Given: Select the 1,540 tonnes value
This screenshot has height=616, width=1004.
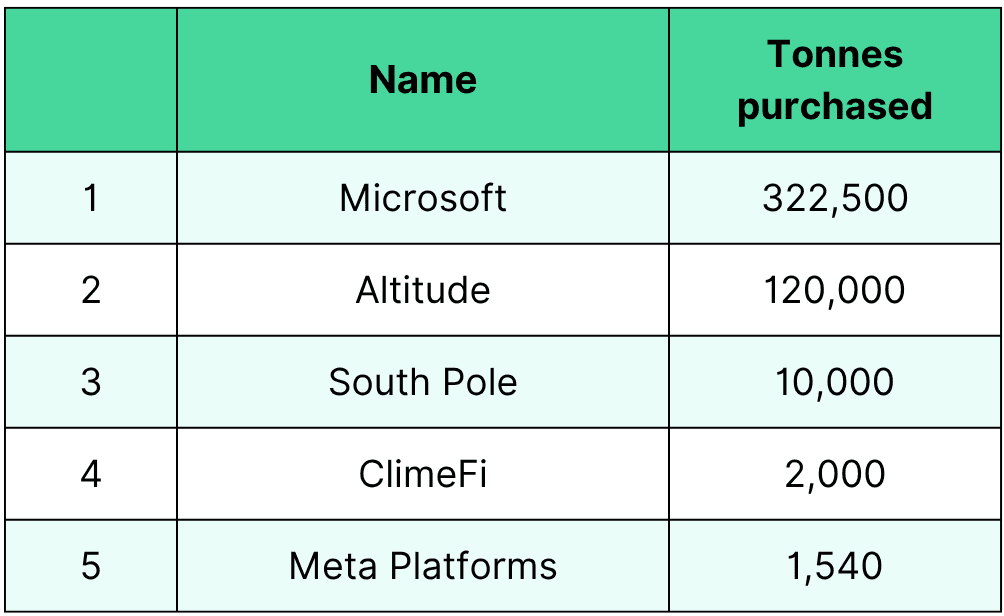Looking at the screenshot, I should 835,566.
